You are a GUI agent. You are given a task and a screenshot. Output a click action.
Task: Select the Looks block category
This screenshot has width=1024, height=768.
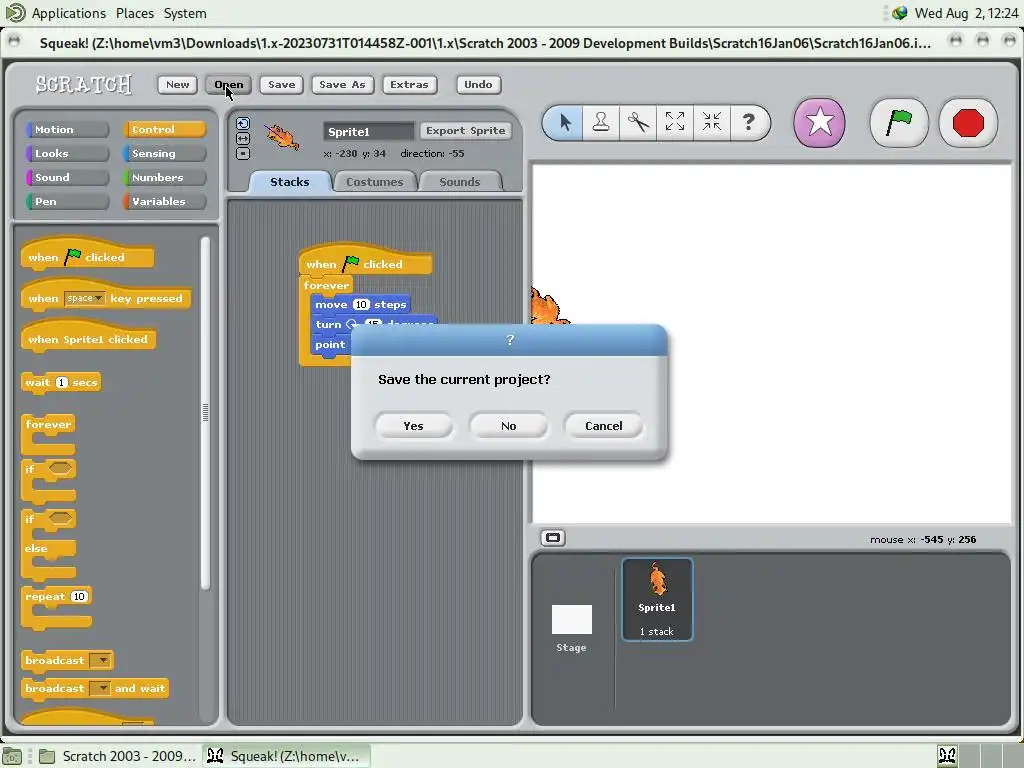67,153
